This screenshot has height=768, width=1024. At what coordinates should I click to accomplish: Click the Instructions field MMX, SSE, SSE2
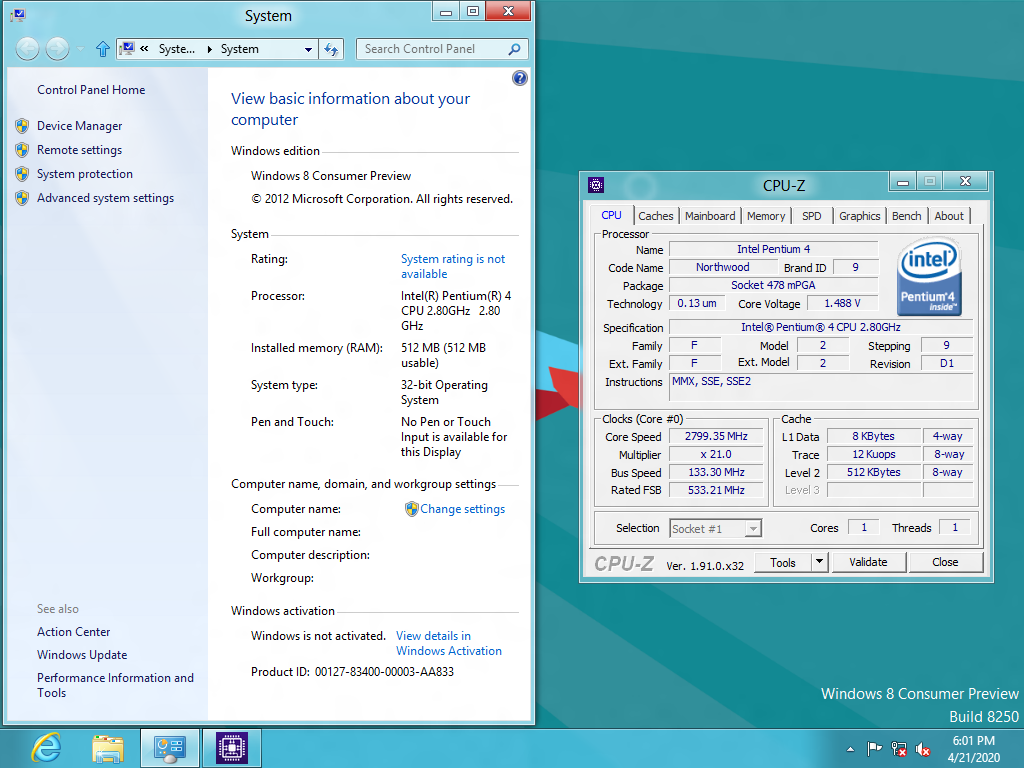tap(822, 387)
